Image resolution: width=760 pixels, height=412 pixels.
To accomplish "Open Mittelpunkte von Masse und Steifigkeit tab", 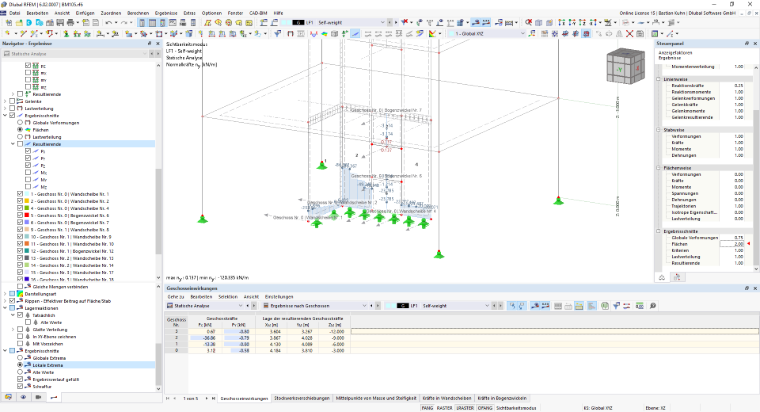I will tap(376, 398).
